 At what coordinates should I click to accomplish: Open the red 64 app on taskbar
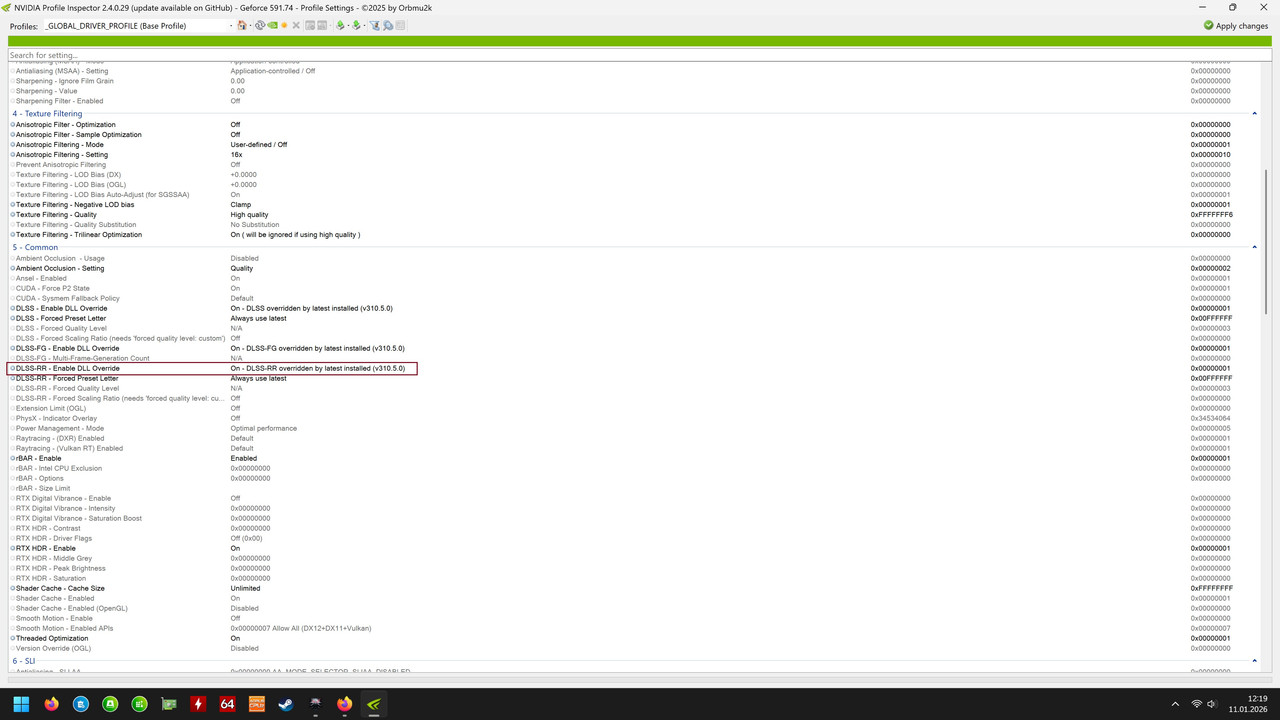point(227,704)
